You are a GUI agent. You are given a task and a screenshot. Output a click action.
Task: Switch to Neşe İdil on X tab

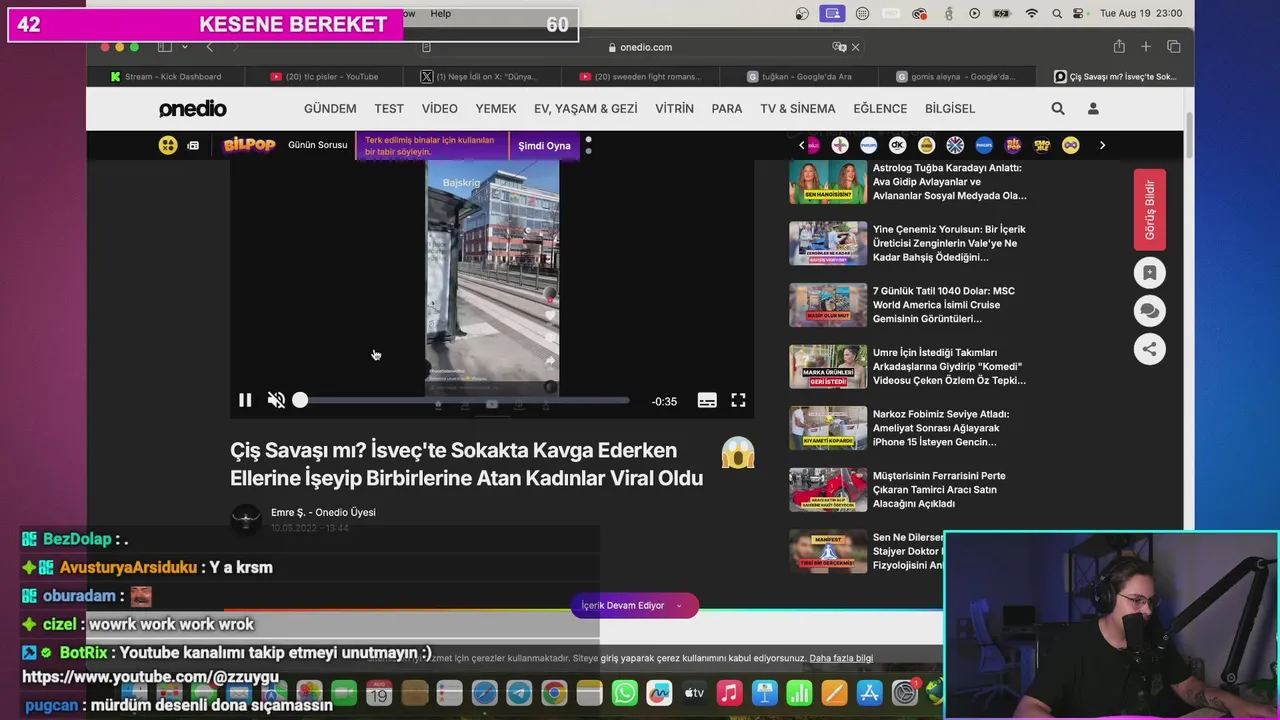[480, 76]
